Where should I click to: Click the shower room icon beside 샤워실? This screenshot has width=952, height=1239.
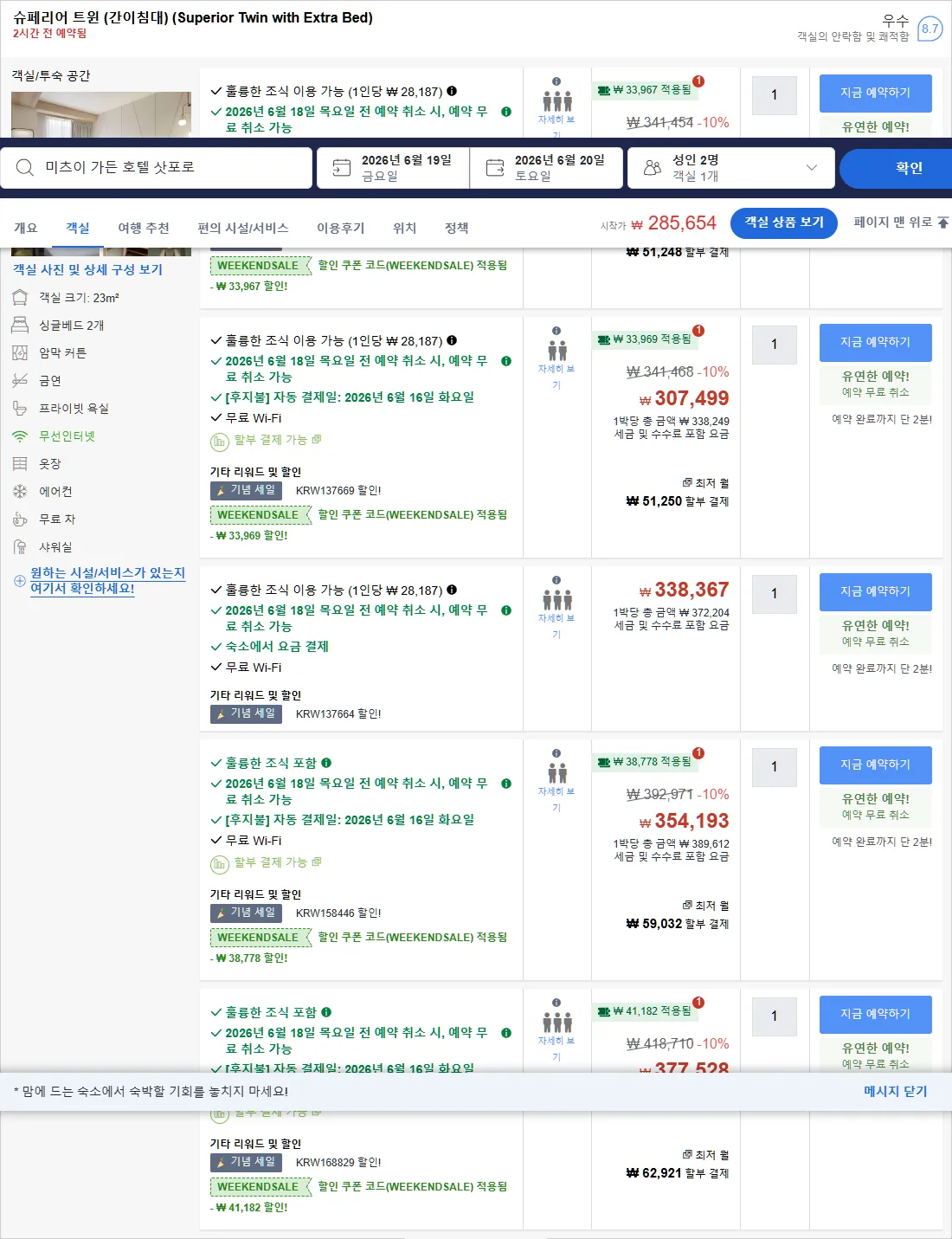20,547
